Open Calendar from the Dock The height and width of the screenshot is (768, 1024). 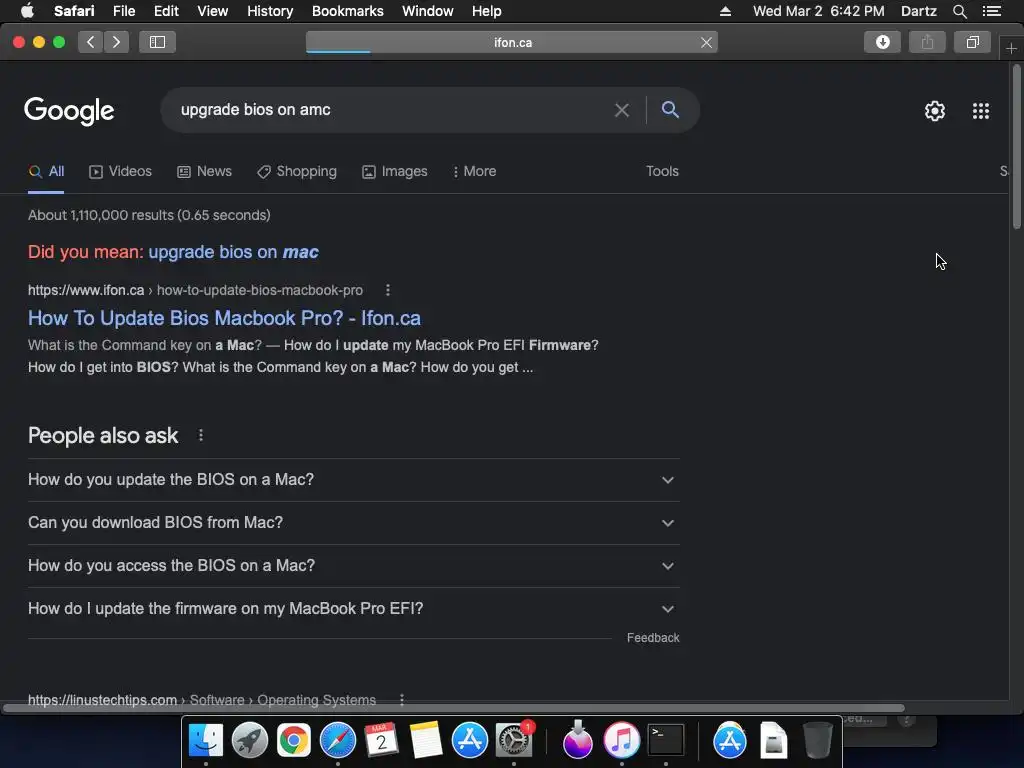381,741
